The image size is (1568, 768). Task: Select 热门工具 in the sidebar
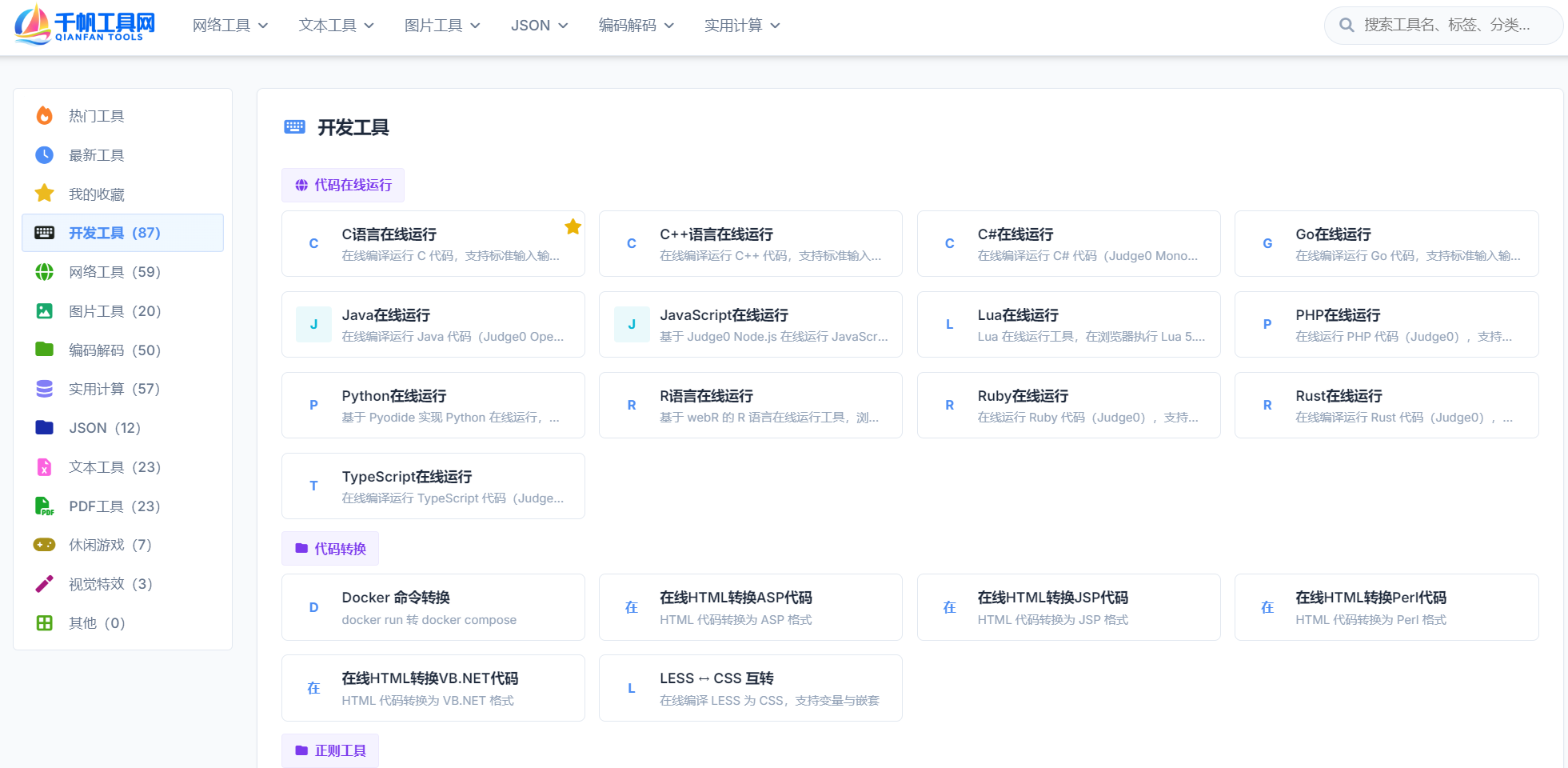coord(122,116)
